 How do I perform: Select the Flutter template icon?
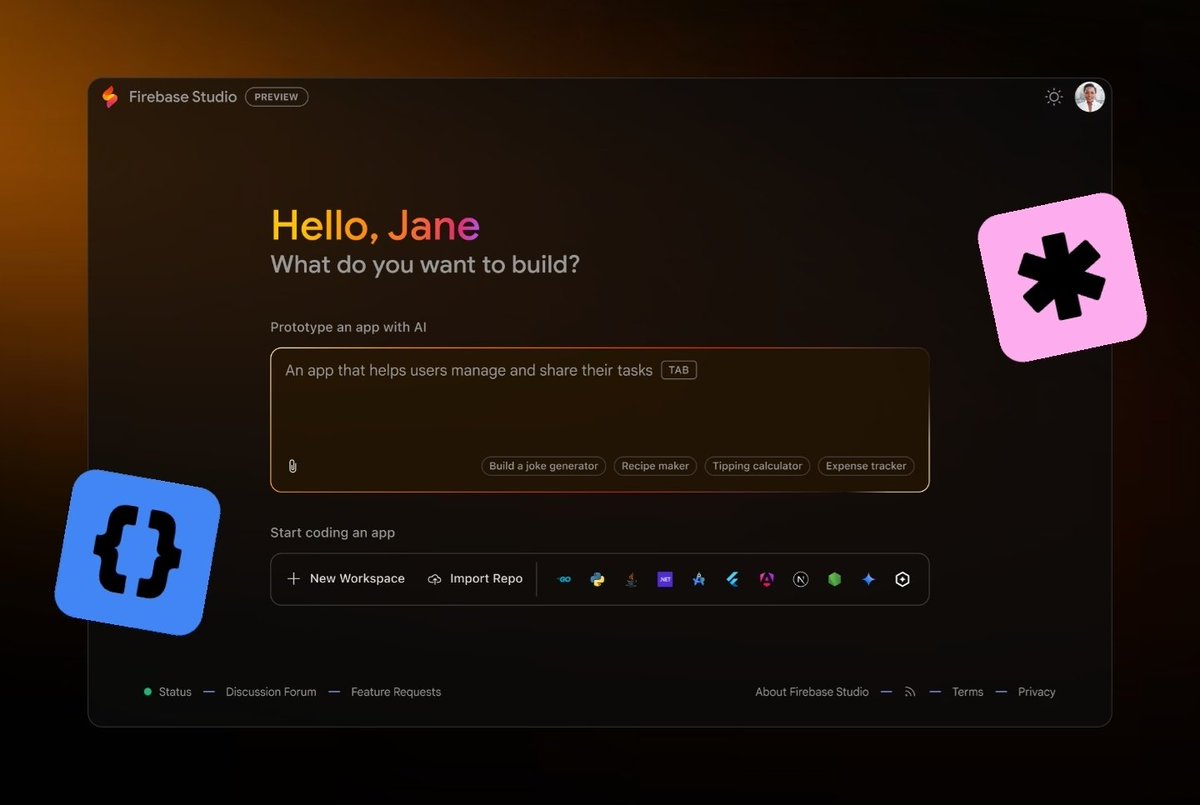(x=732, y=579)
